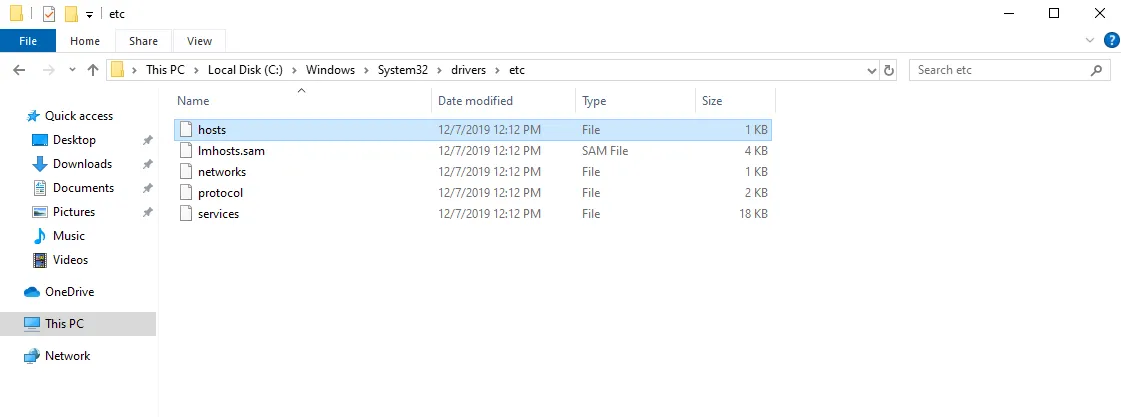Click the protocol file icon
This screenshot has width=1121, height=417.
tap(186, 192)
